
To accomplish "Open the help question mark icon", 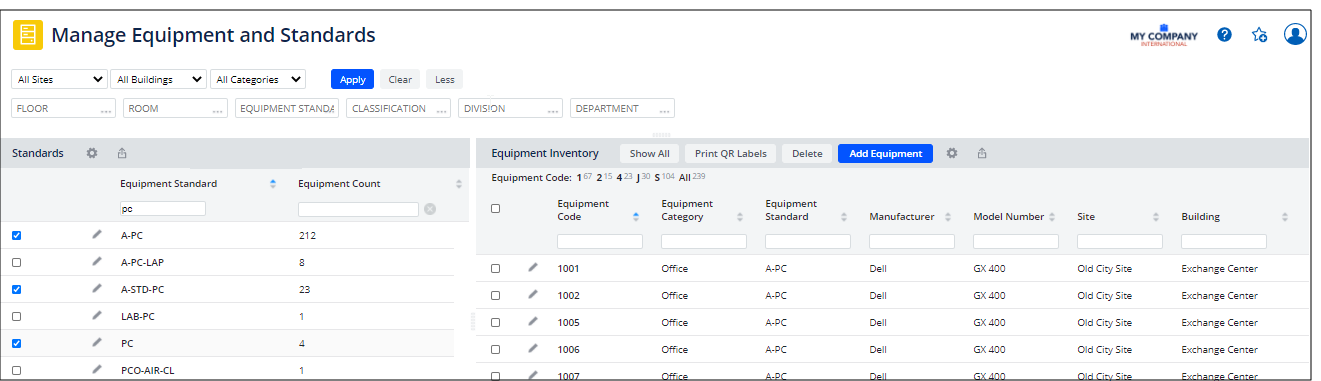I will tap(1224, 35).
